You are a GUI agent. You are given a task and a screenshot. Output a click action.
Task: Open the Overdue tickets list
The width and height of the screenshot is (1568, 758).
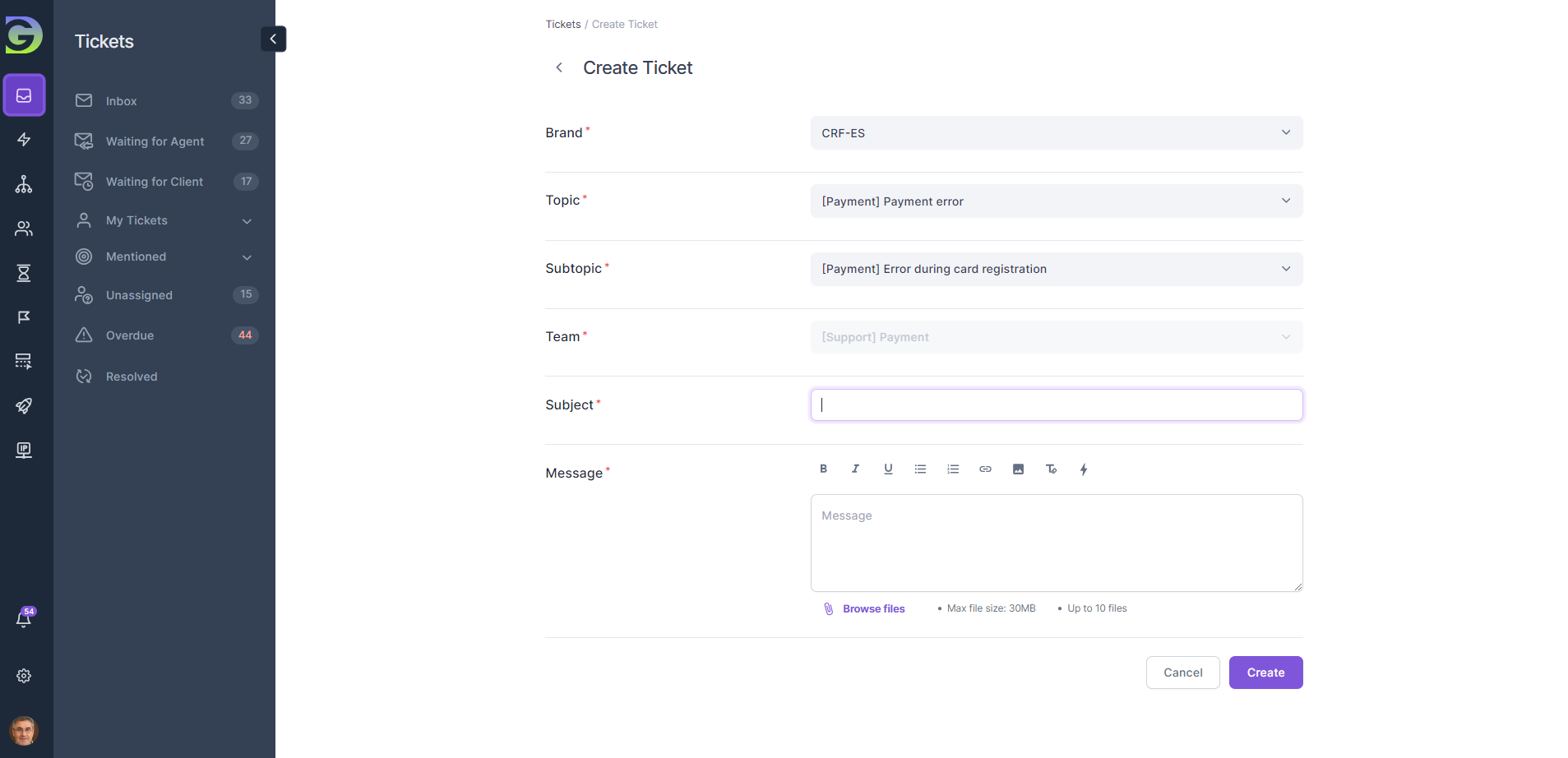(x=130, y=335)
